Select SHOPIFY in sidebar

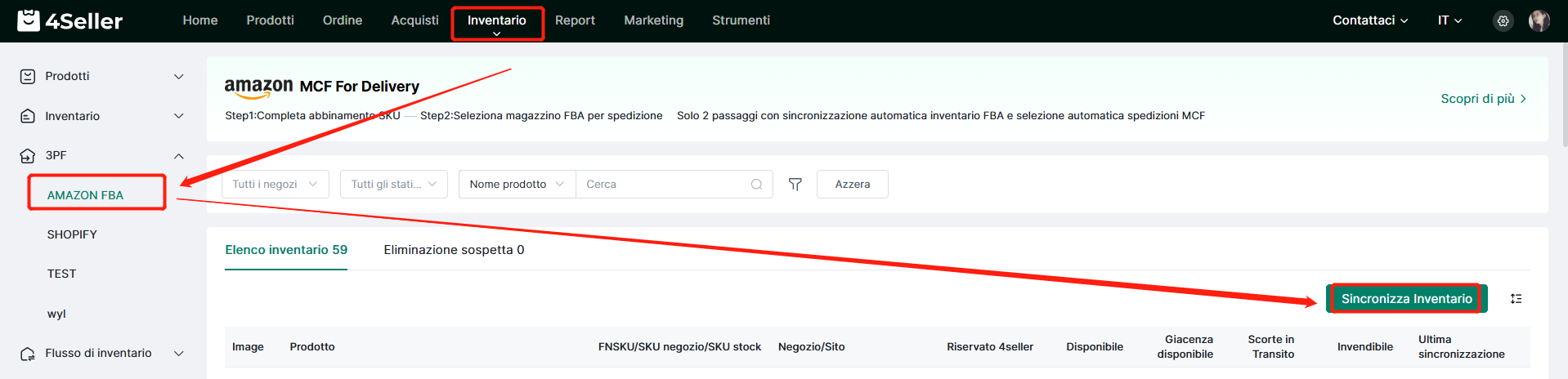[x=72, y=234]
